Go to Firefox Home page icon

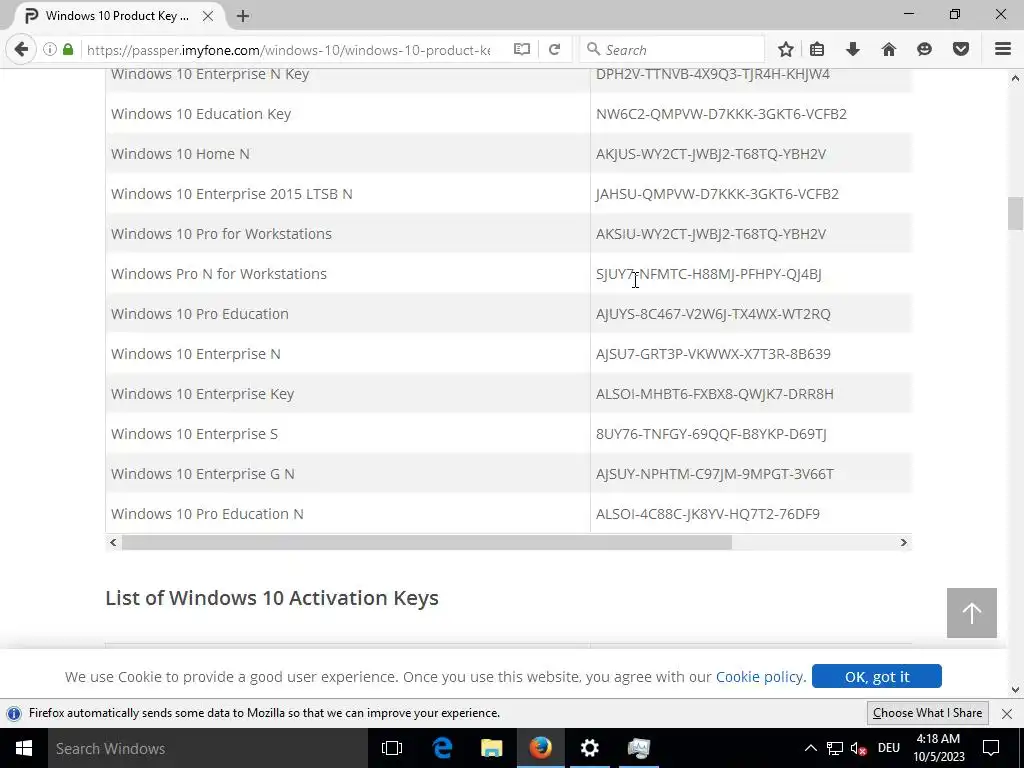[889, 50]
